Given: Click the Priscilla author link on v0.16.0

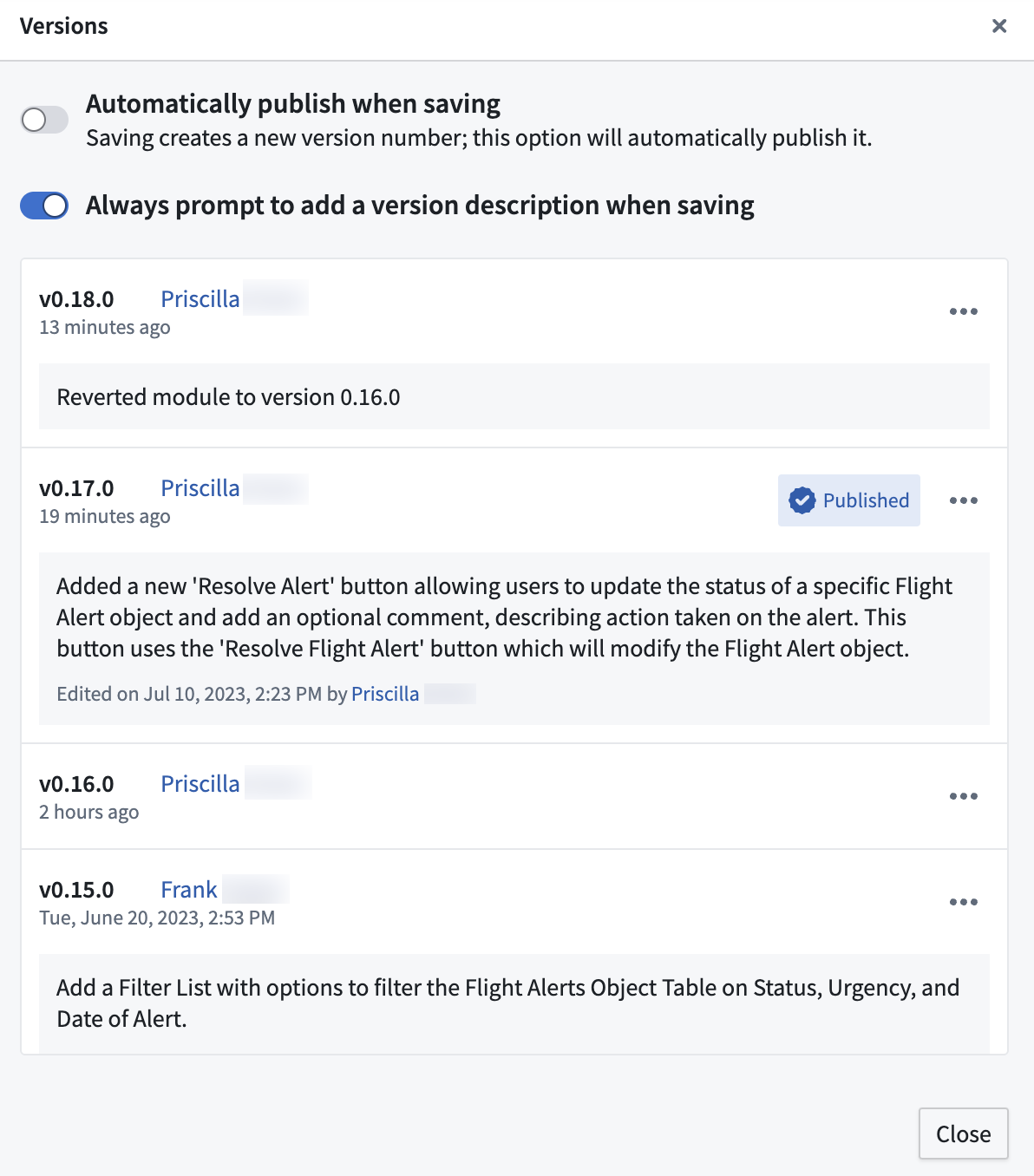Looking at the screenshot, I should tap(200, 783).
